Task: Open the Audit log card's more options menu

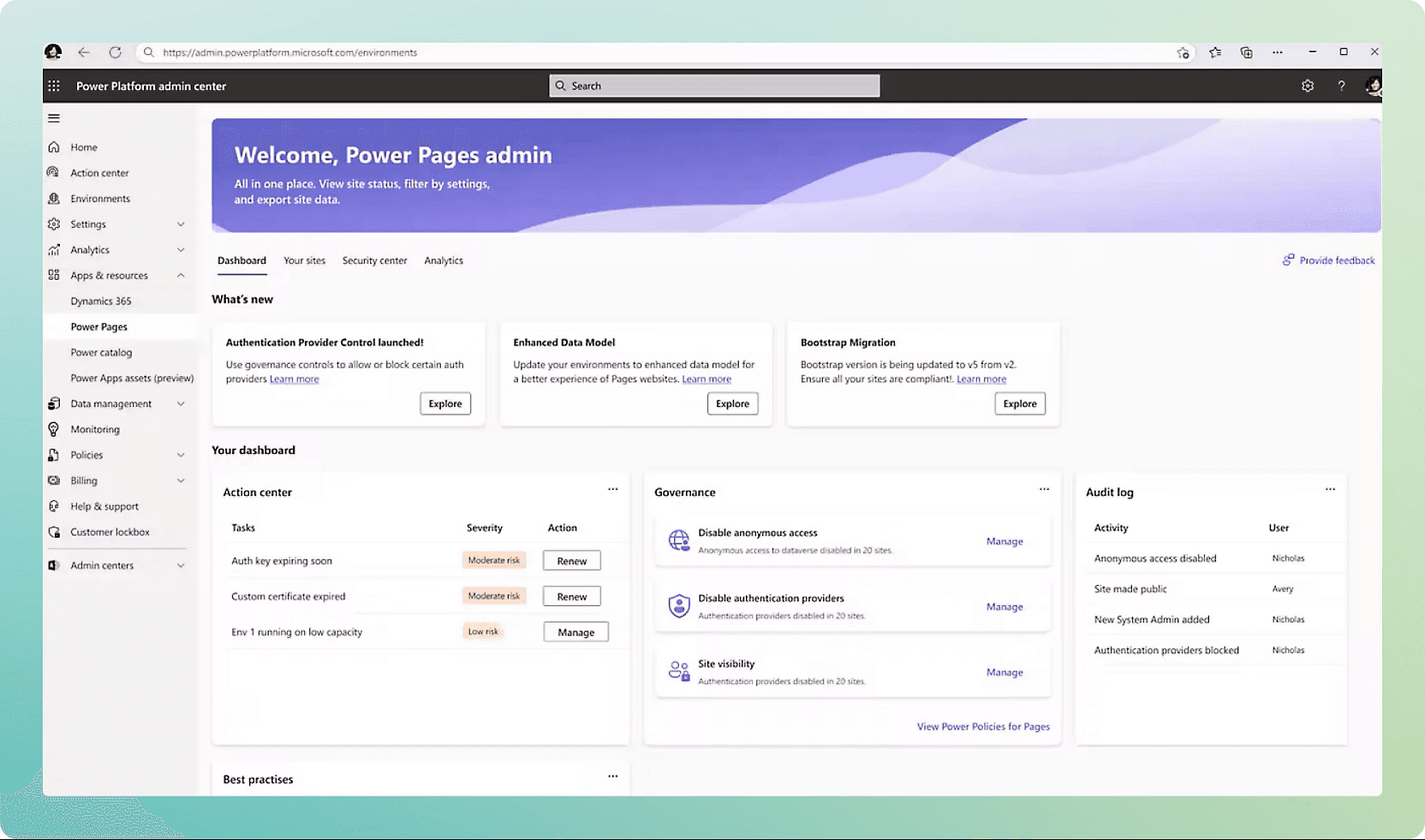Action: pyautogui.click(x=1329, y=489)
